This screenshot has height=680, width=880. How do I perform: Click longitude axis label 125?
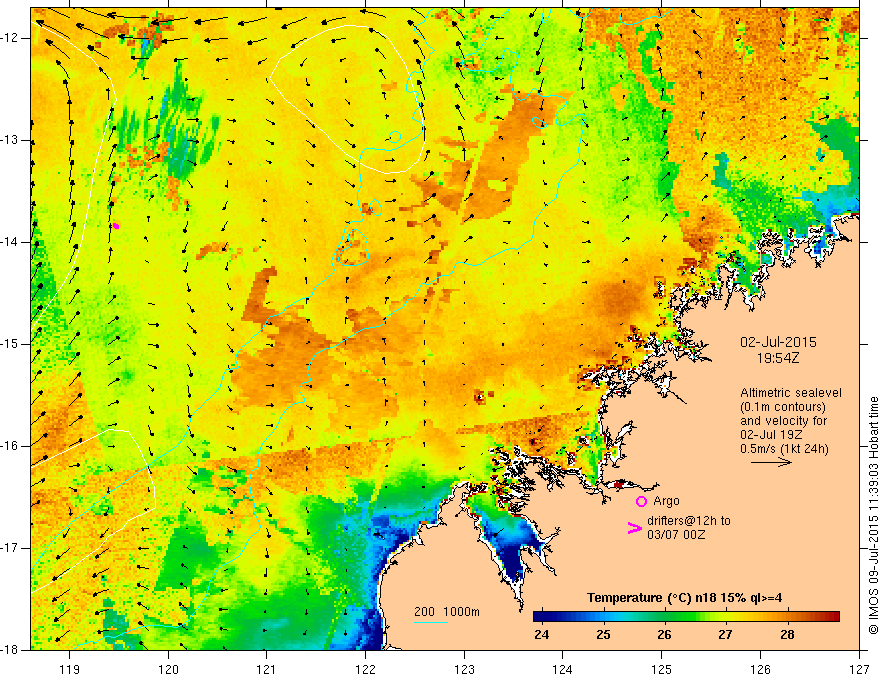click(662, 669)
